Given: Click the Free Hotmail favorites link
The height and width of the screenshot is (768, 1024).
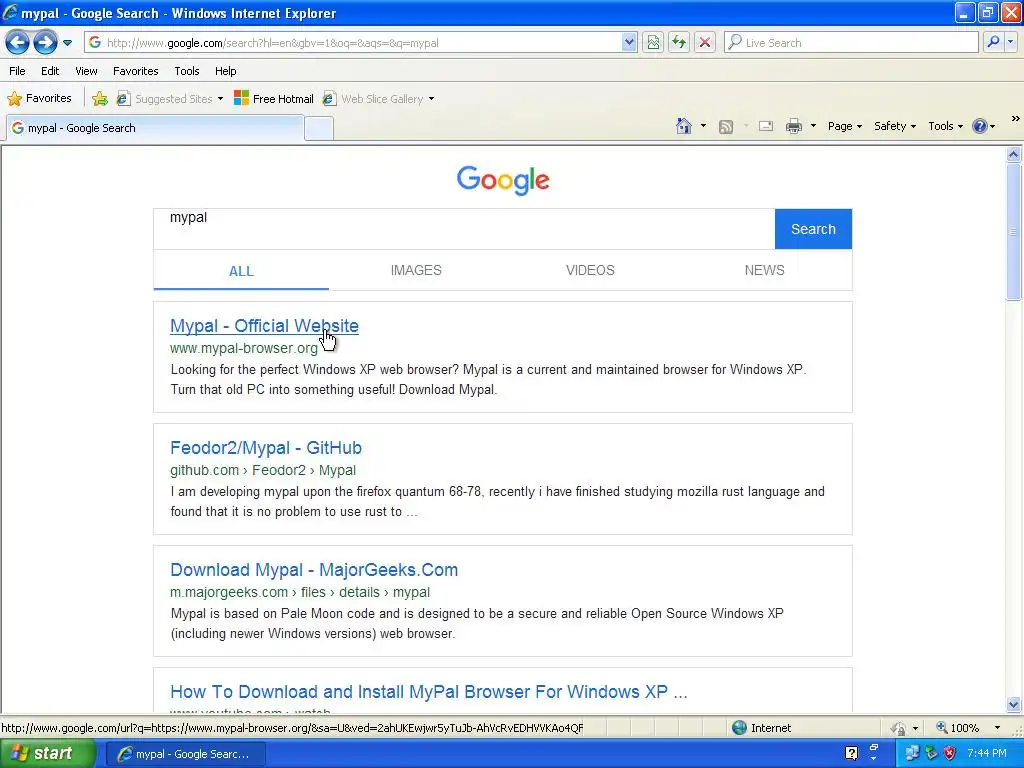Looking at the screenshot, I should pyautogui.click(x=274, y=99).
